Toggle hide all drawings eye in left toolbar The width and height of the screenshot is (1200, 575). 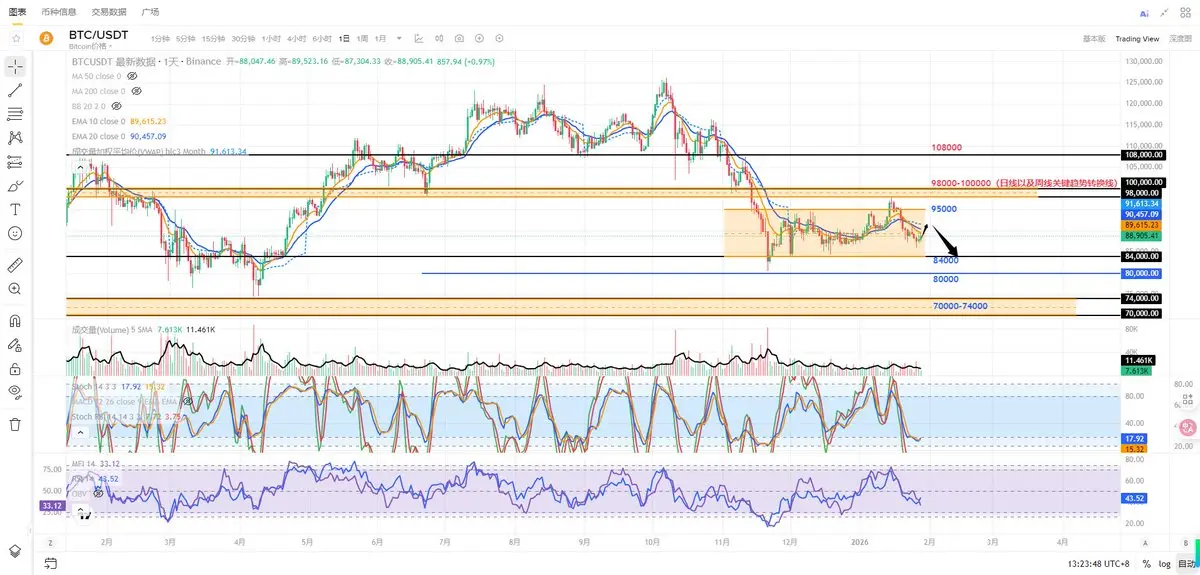coord(15,392)
